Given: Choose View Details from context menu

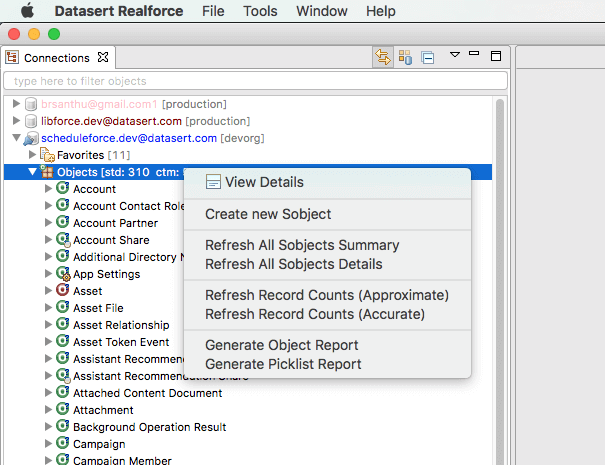Looking at the screenshot, I should tap(327, 182).
